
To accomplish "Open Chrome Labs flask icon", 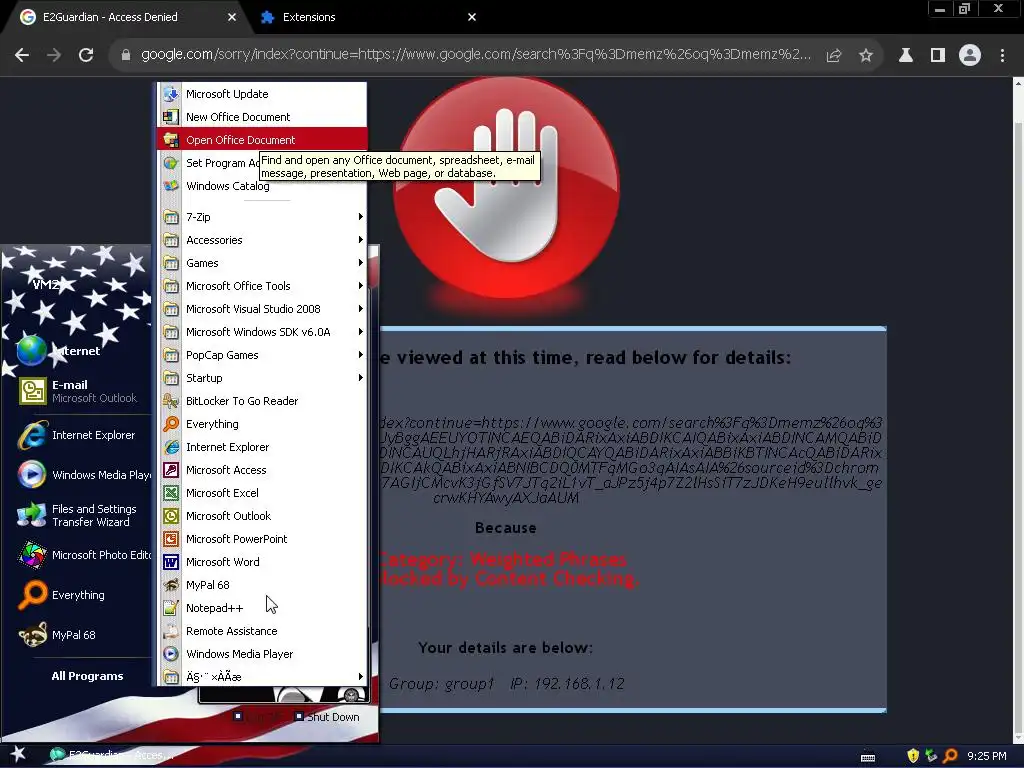I will tap(906, 56).
